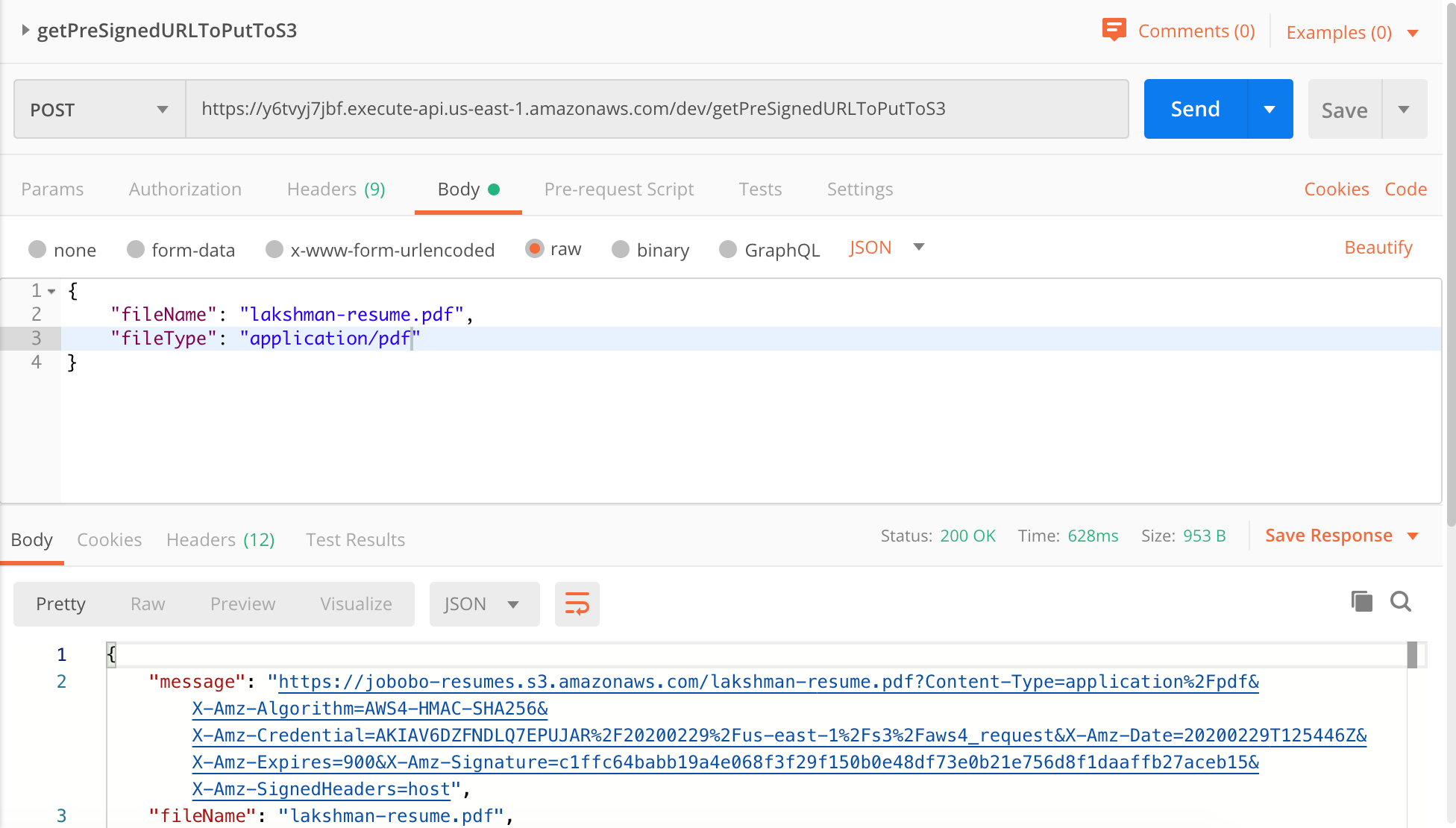Image resolution: width=1456 pixels, height=828 pixels.
Task: Copy response body with the copy icon
Action: [1361, 601]
